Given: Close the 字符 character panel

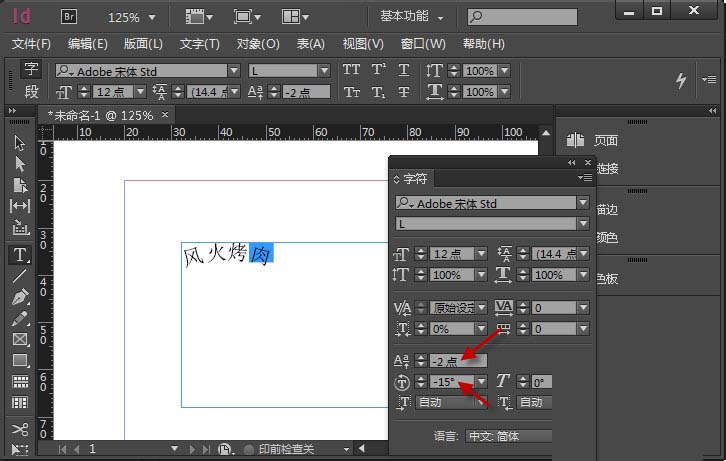Looking at the screenshot, I should (588, 162).
